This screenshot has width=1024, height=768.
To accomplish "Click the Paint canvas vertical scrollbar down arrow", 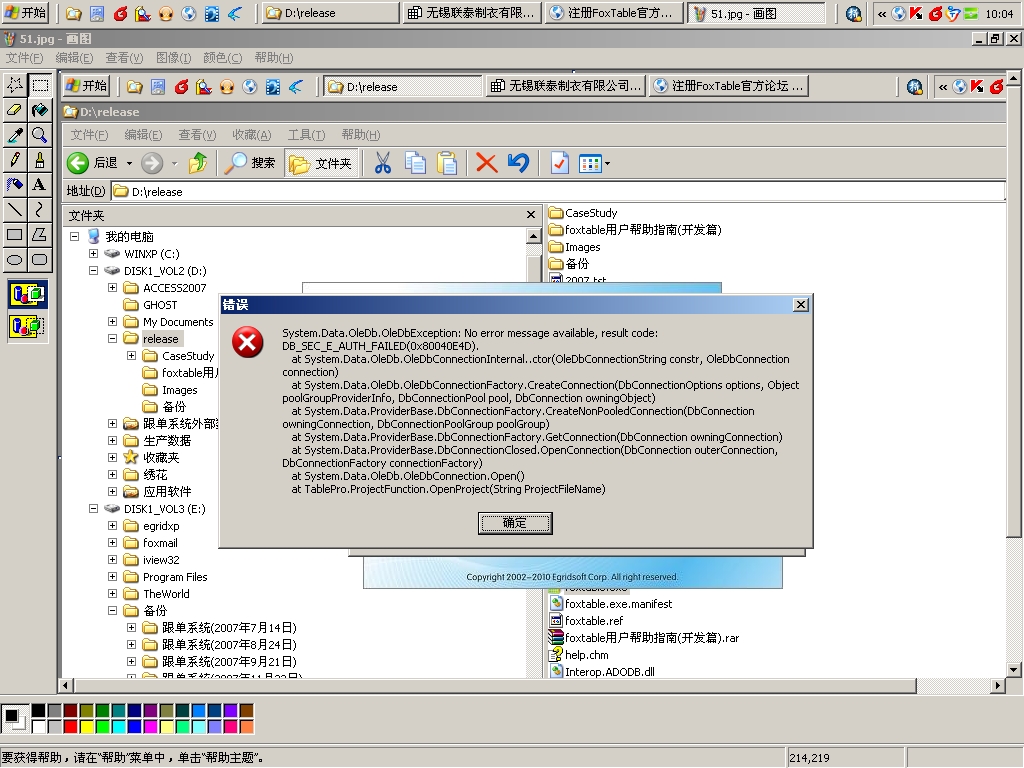I will pyautogui.click(x=1013, y=669).
